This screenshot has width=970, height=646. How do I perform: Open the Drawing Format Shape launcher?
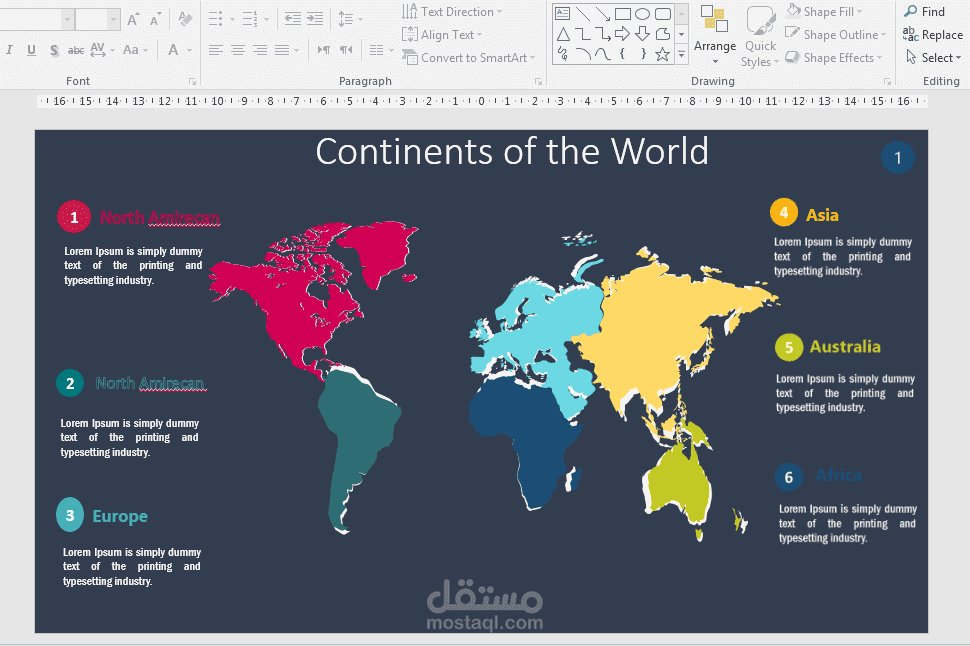pyautogui.click(x=887, y=81)
